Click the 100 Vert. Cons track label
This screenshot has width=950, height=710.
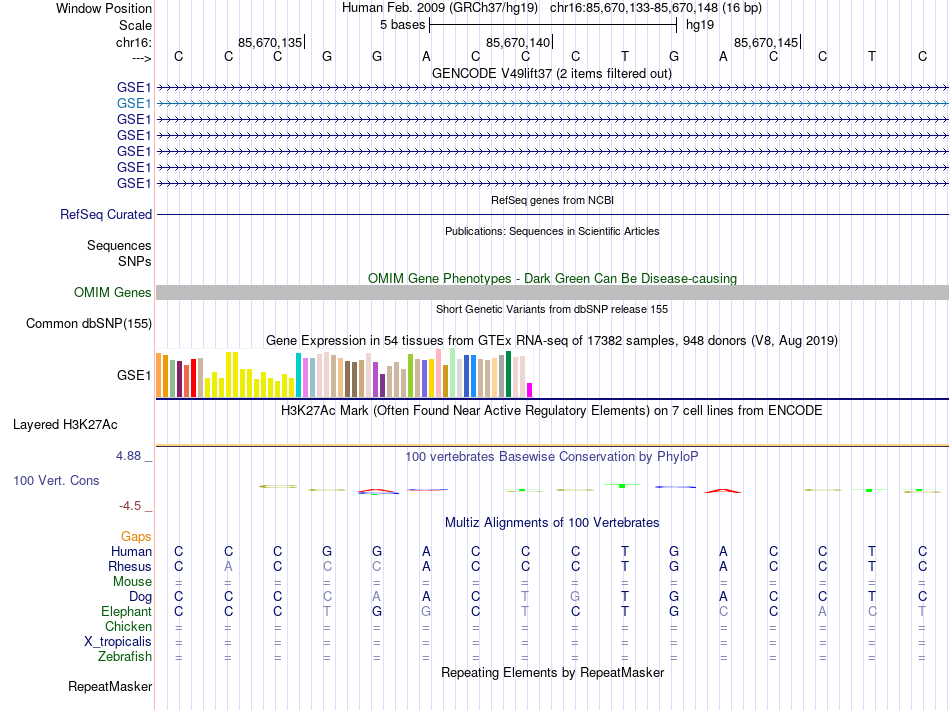tap(56, 480)
